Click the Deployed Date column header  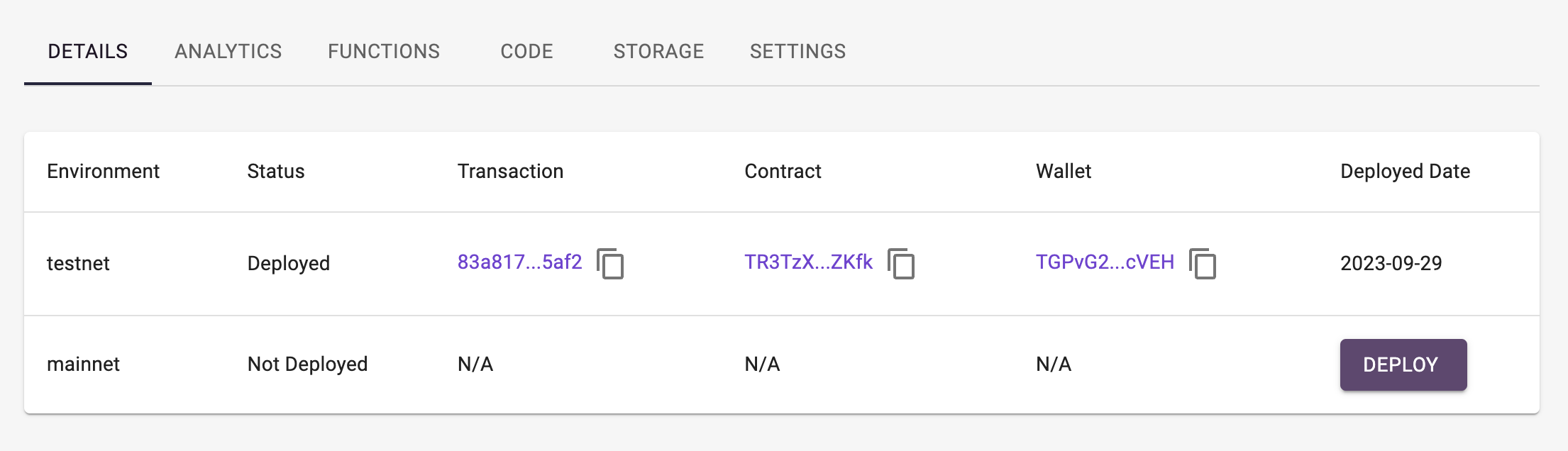pyautogui.click(x=1405, y=172)
